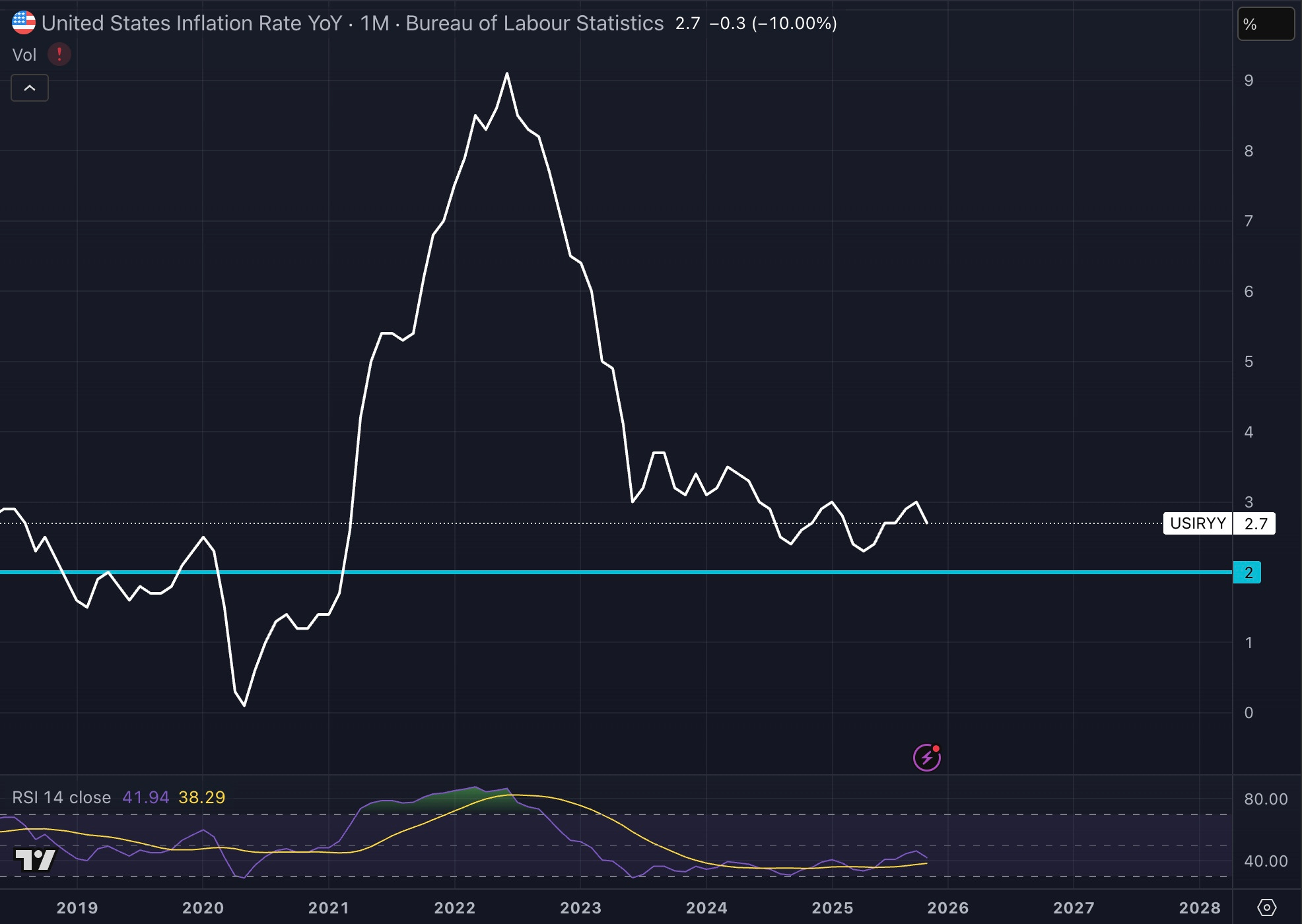Click the current value 2.7 price tag
The image size is (1302, 924).
tap(1254, 523)
